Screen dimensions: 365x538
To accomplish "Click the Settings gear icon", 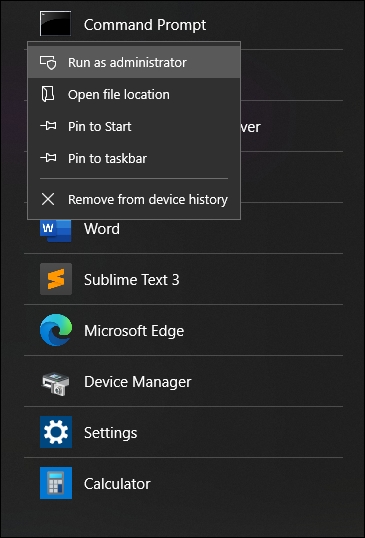I will pos(56,432).
